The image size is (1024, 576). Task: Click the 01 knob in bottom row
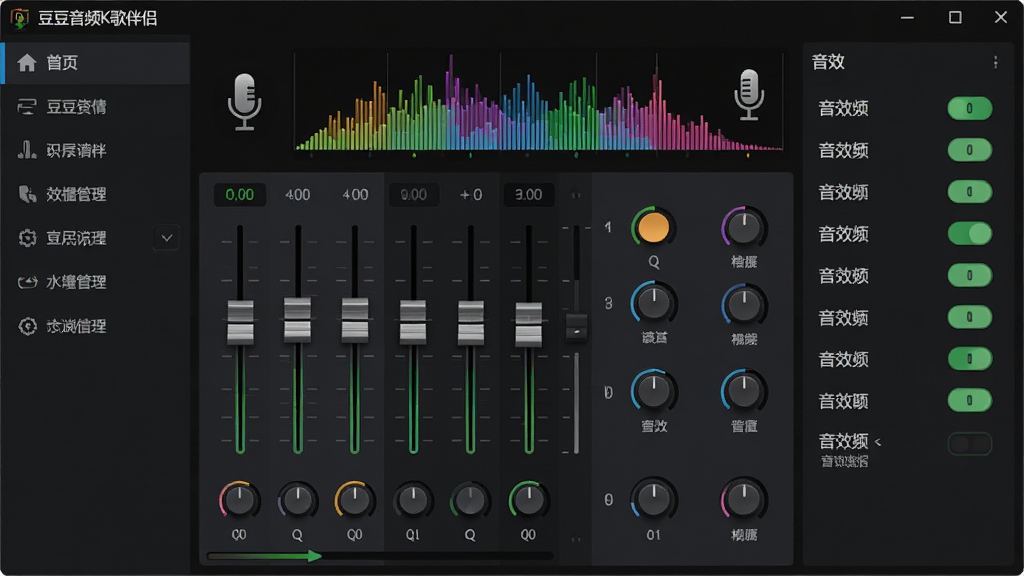pos(653,500)
